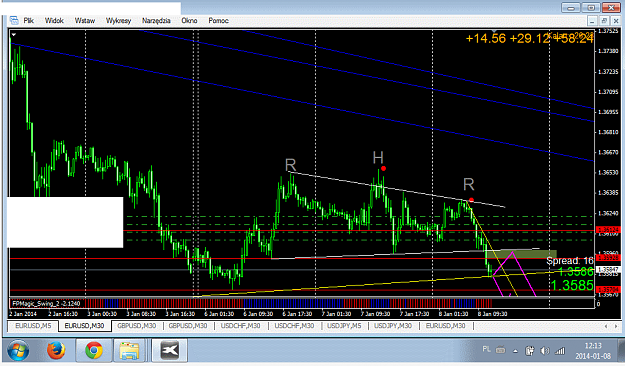The width and height of the screenshot is (625, 366).
Task: Launch Firefox from the taskbar
Action: [56, 351]
